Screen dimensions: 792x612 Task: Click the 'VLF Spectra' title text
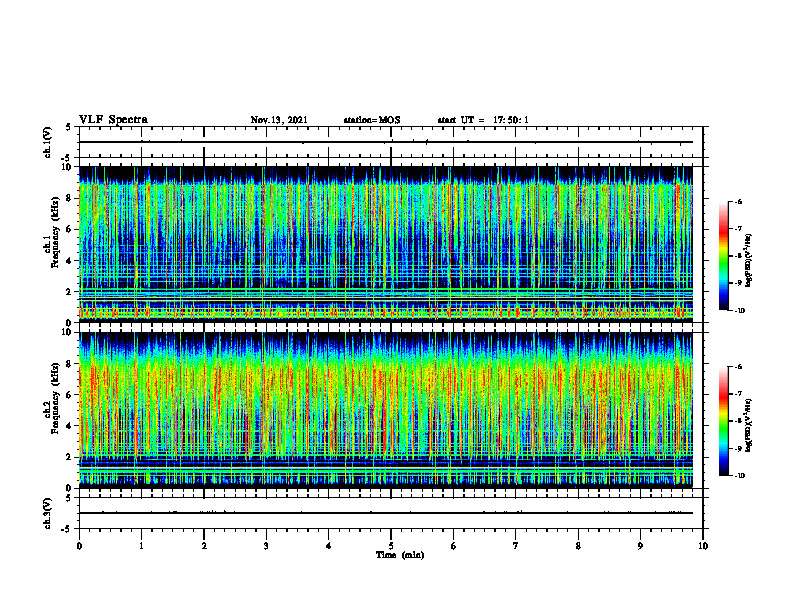[x=113, y=120]
